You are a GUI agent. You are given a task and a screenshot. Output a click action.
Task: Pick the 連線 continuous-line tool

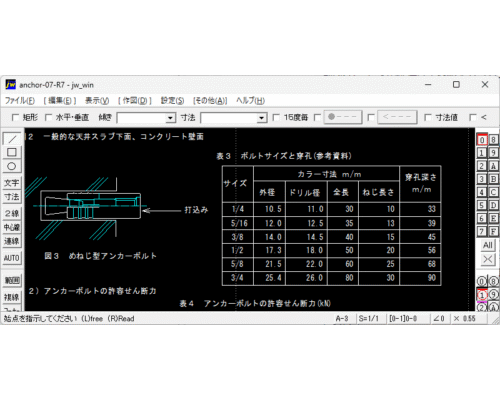[x=12, y=241]
